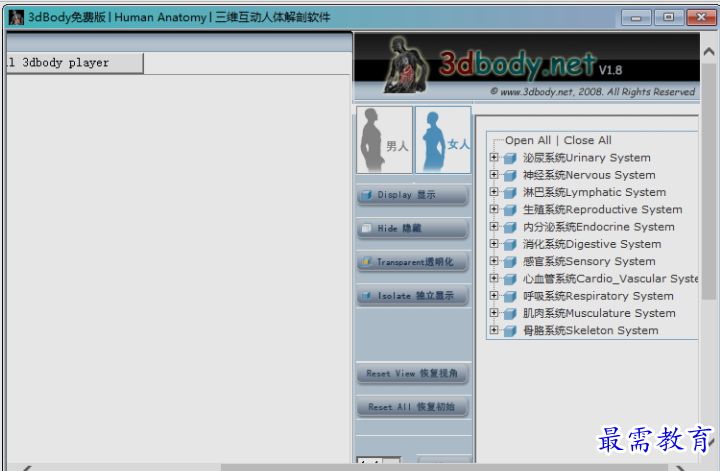Minimize the 3dBody window

636,17
